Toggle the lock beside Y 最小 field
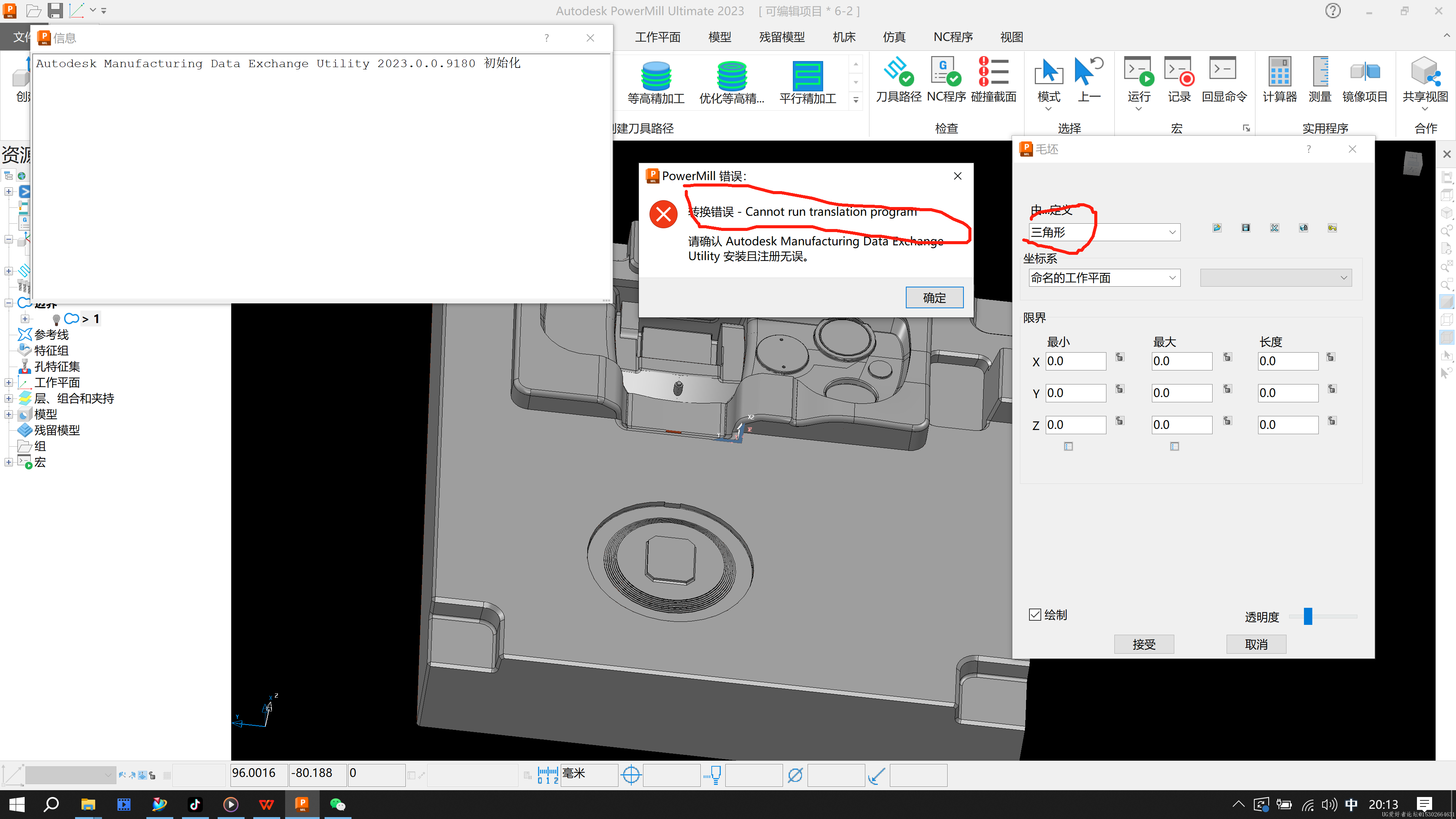The image size is (1456, 819). pyautogui.click(x=1120, y=388)
